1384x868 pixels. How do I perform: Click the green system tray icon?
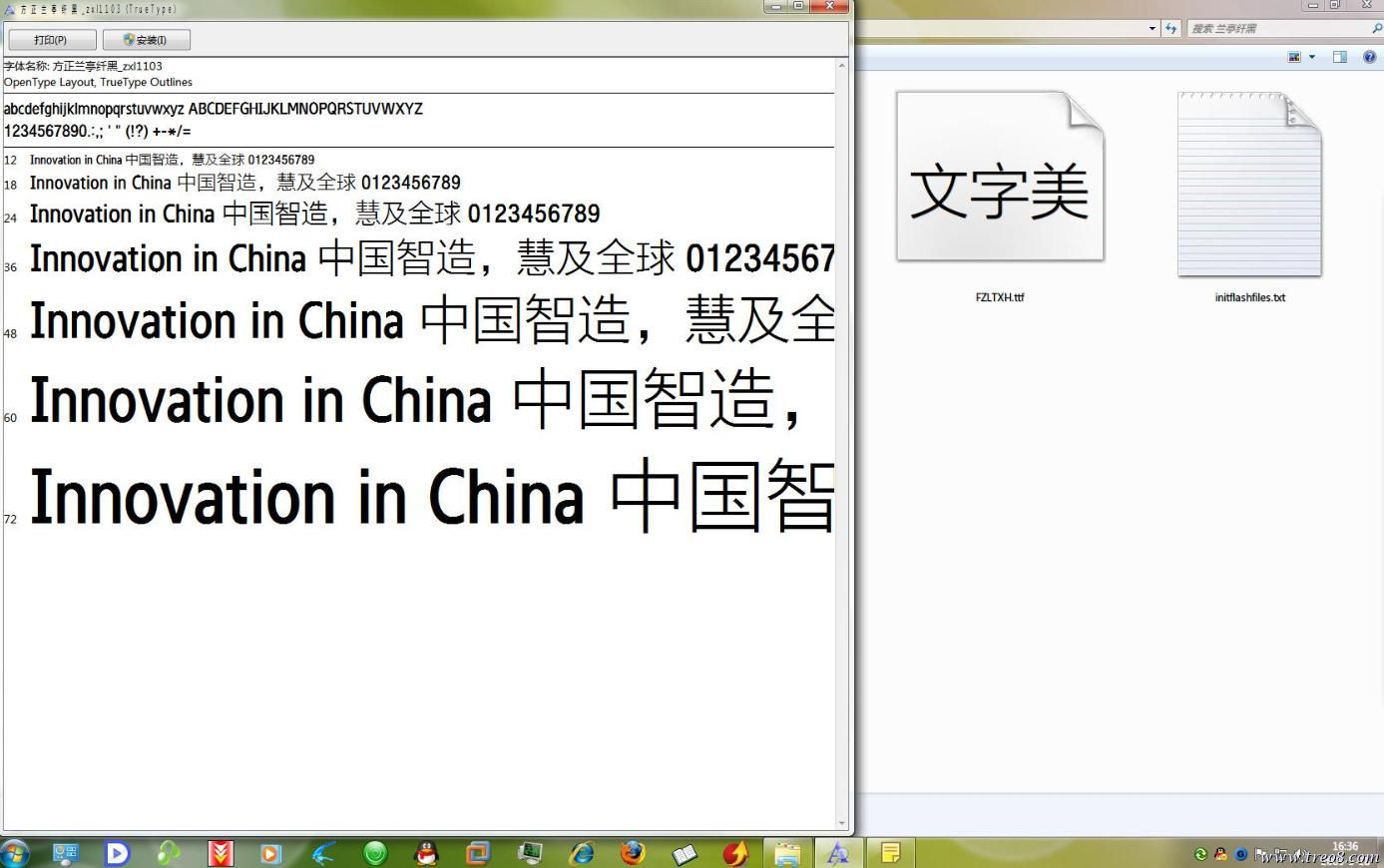1200,854
